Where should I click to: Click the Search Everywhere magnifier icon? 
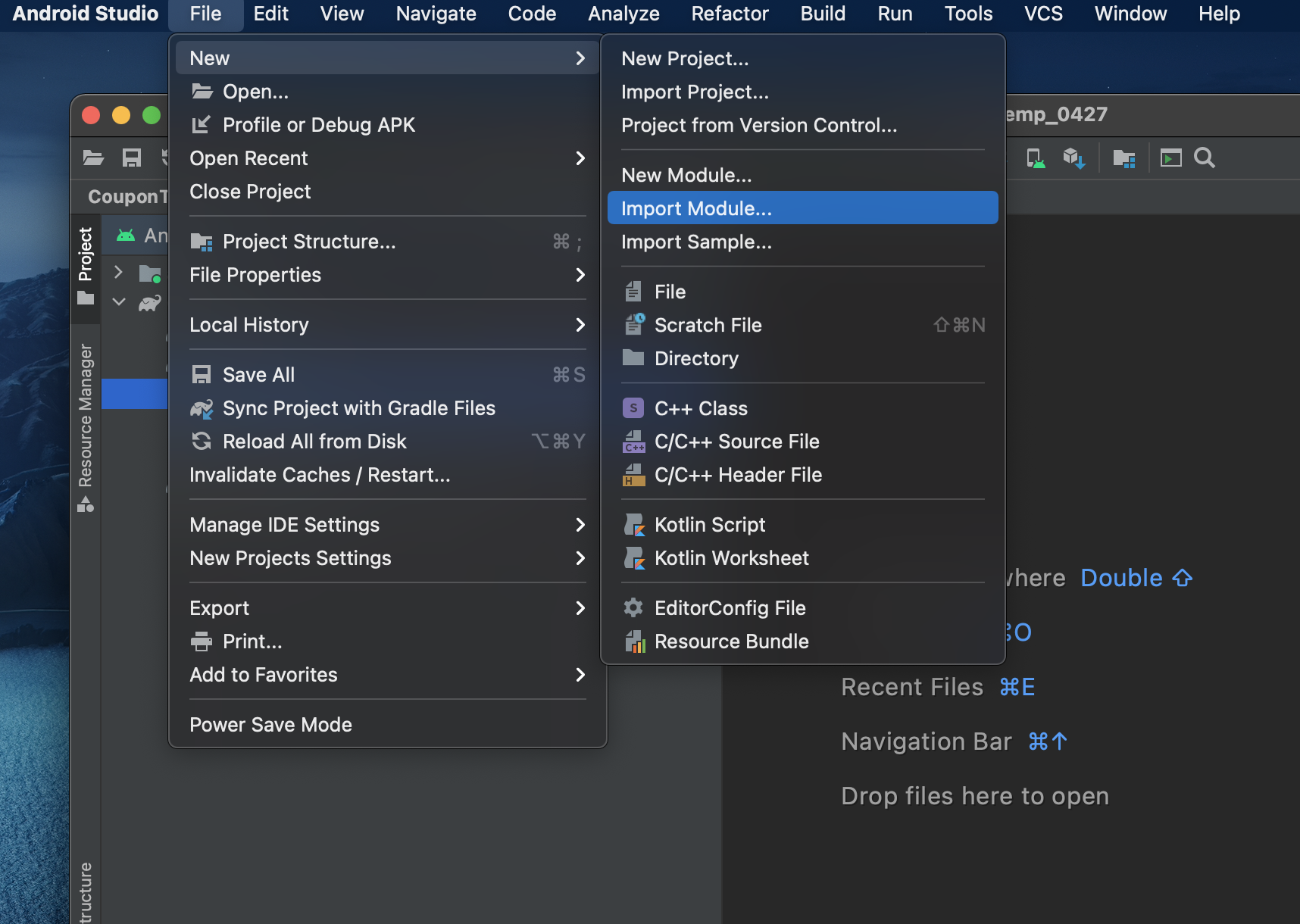coord(1204,158)
